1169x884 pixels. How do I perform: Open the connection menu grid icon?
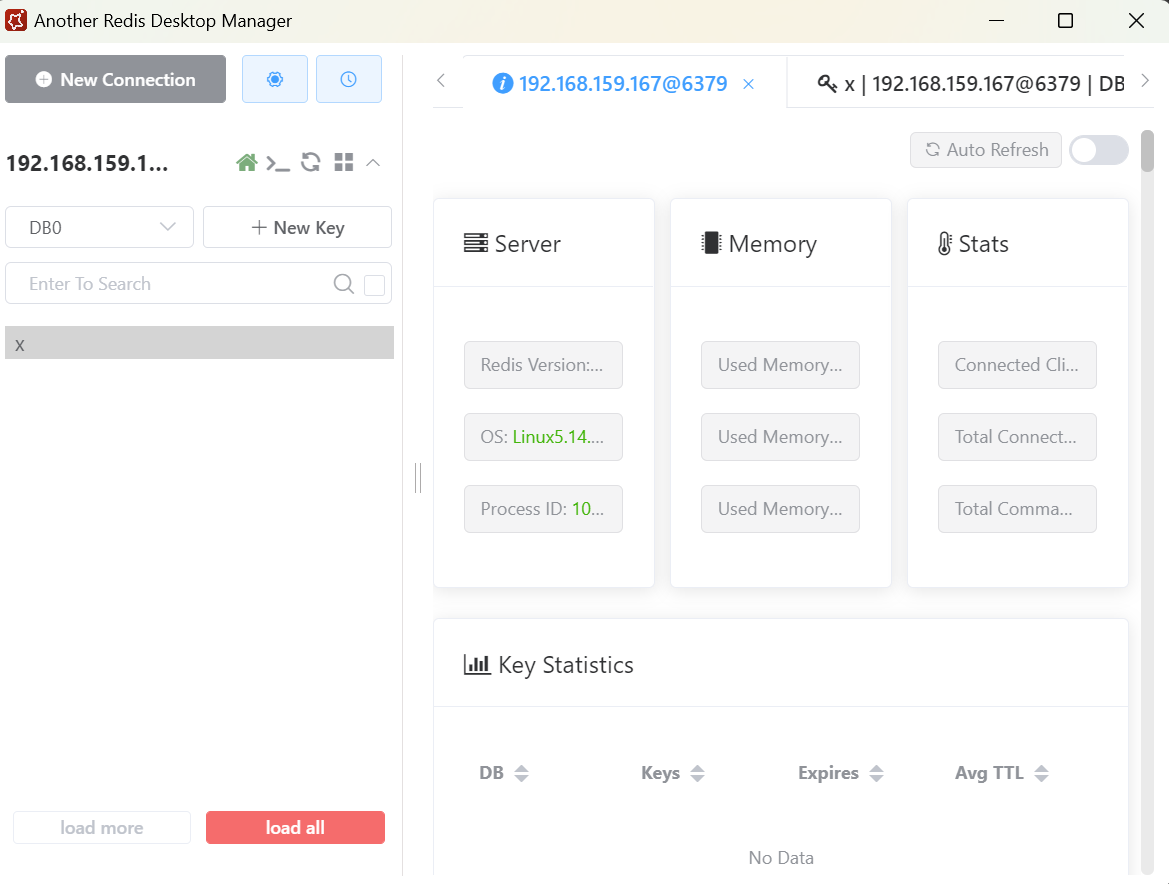click(344, 162)
